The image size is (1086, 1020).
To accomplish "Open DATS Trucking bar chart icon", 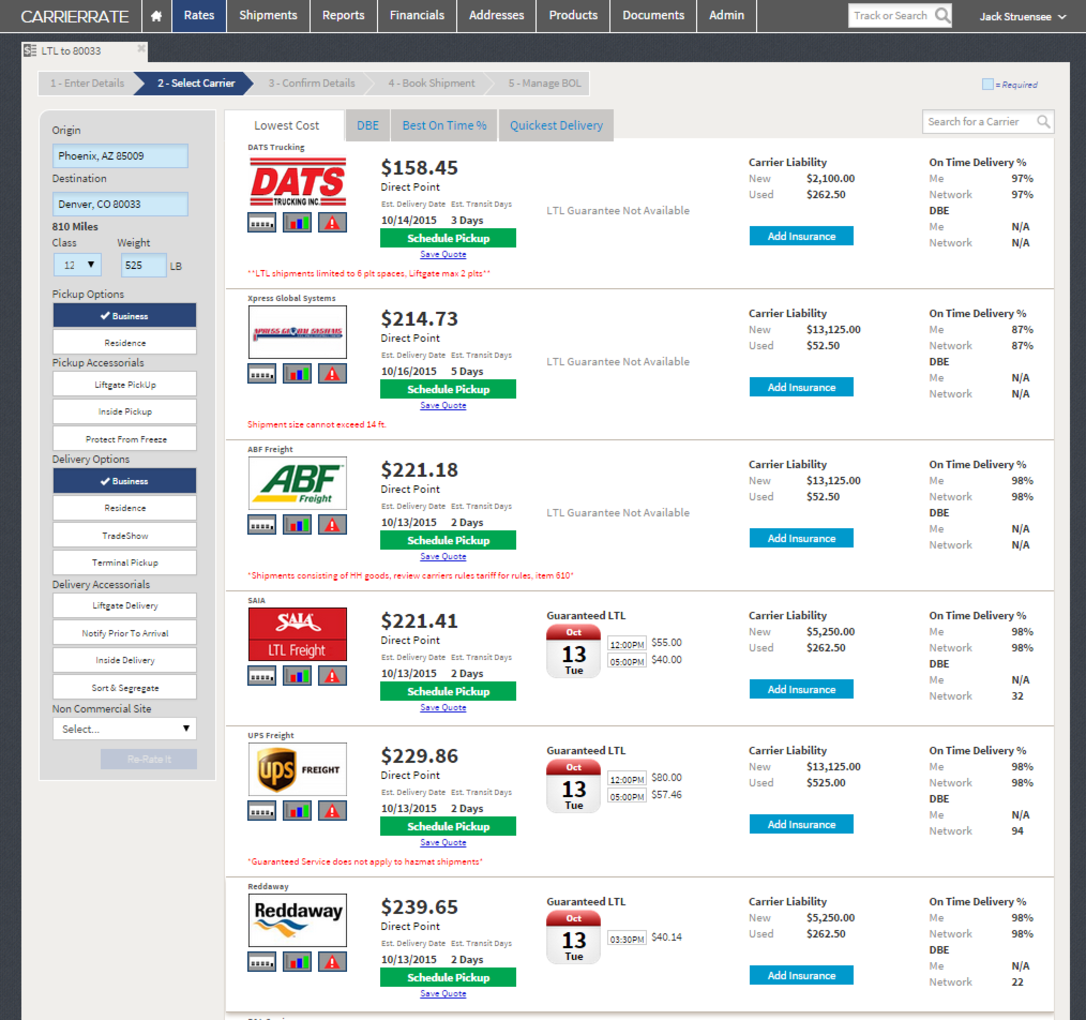I will (x=297, y=223).
